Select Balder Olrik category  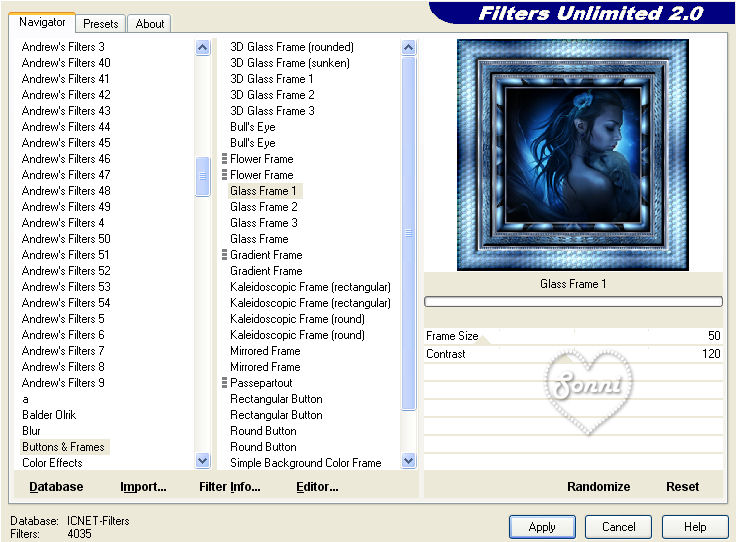(49, 415)
